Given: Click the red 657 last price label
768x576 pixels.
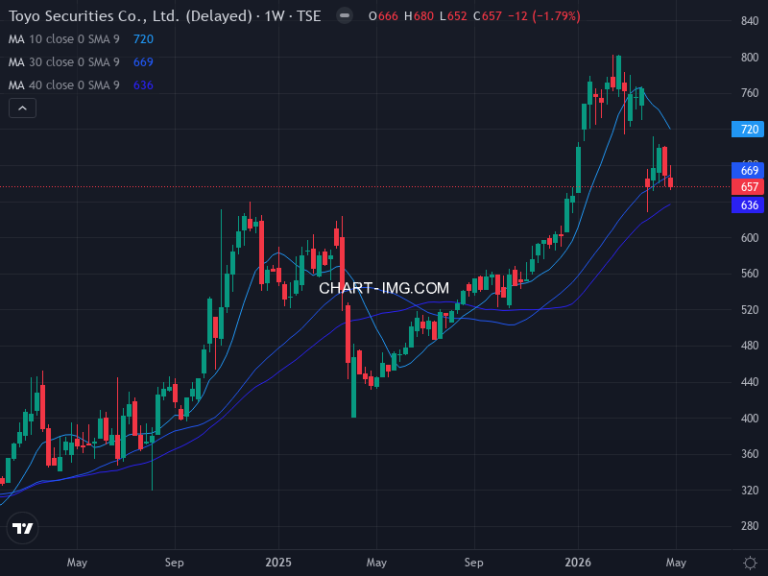Looking at the screenshot, I should click(x=747, y=187).
